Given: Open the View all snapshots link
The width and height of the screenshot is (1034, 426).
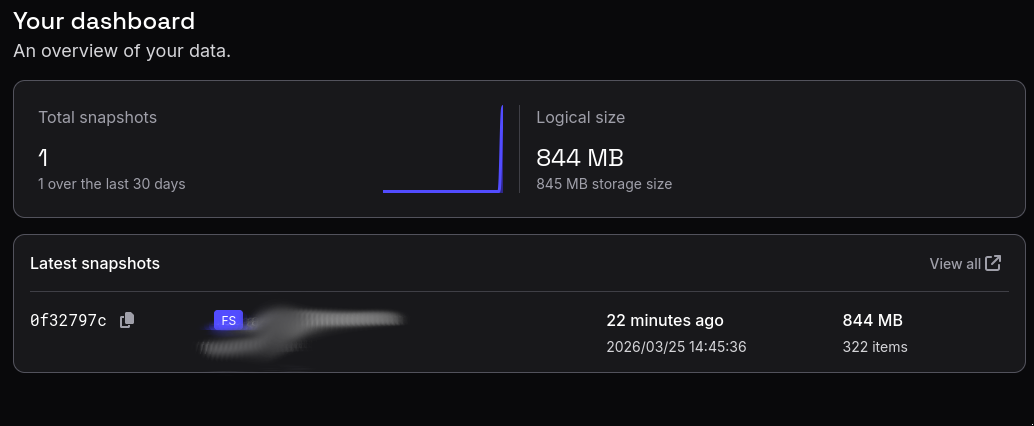Looking at the screenshot, I should pos(955,264).
